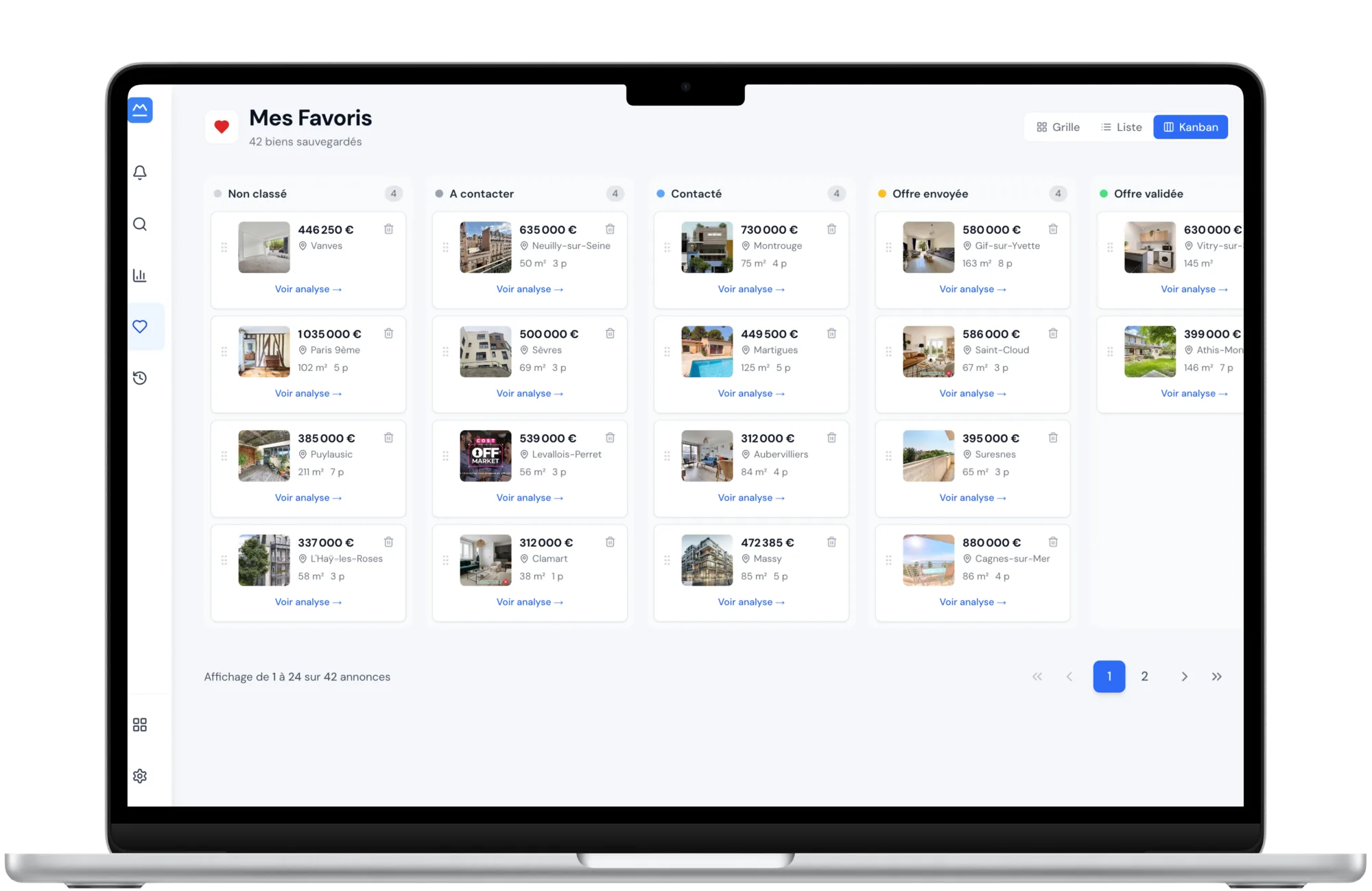Jump to first page double arrow
1372x891 pixels.
1037,677
